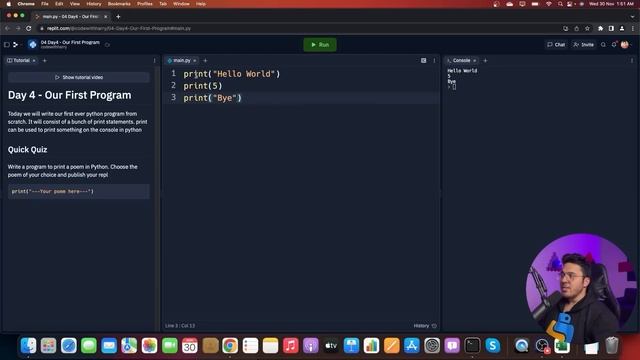Toggle the Replit sidebar panel icon
The width and height of the screenshot is (640, 360).
point(7,44)
